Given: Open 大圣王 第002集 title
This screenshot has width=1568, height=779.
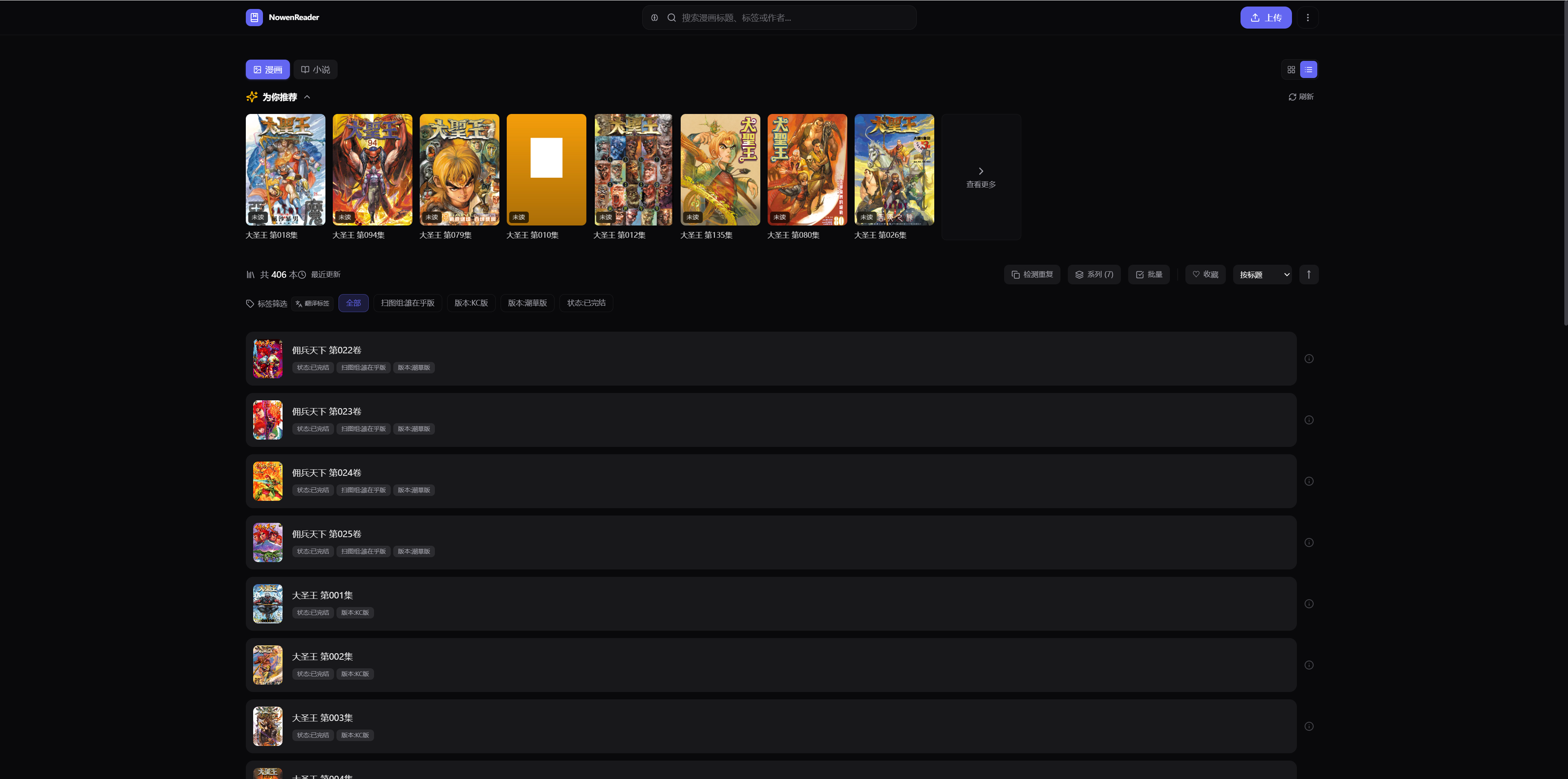Looking at the screenshot, I should click(x=322, y=656).
